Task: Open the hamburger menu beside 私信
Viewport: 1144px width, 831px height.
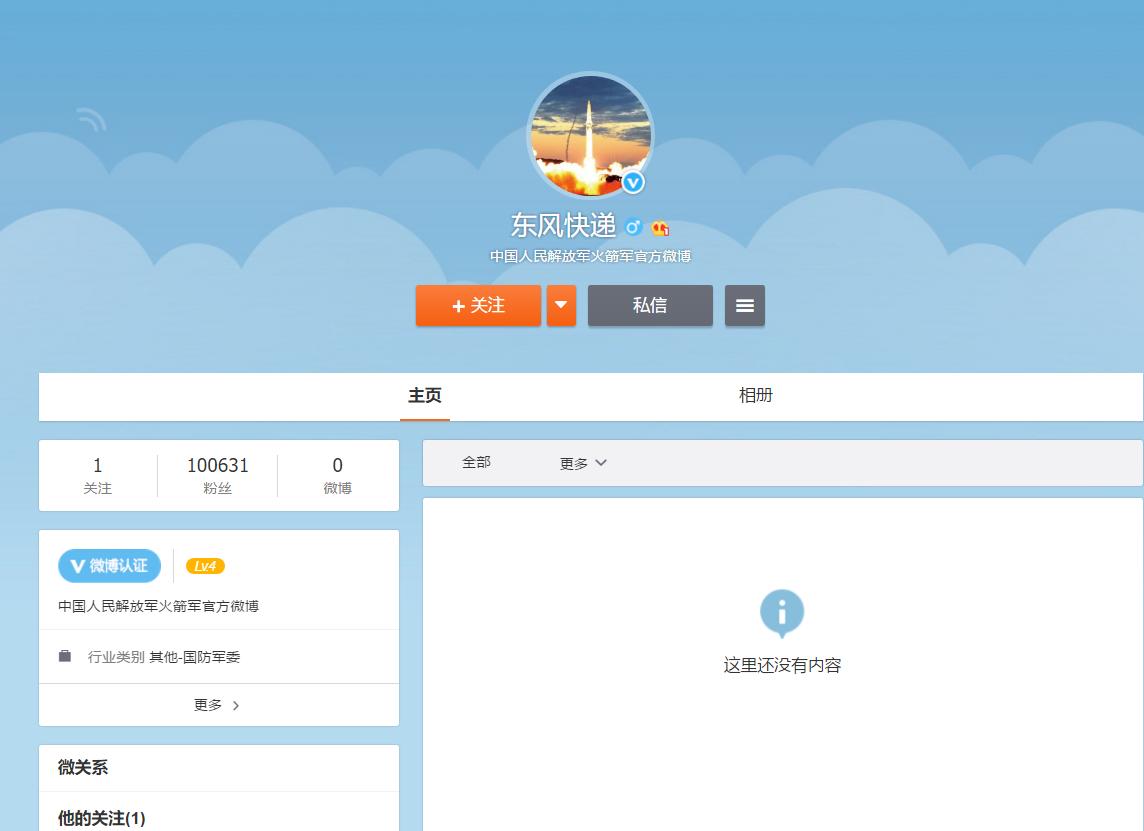Action: click(x=745, y=306)
